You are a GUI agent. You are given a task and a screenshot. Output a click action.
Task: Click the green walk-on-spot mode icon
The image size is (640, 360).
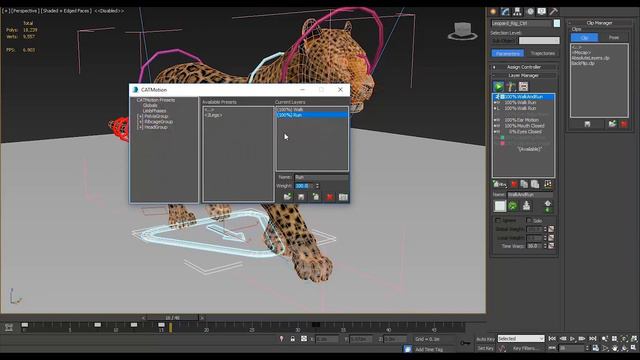(x=513, y=206)
